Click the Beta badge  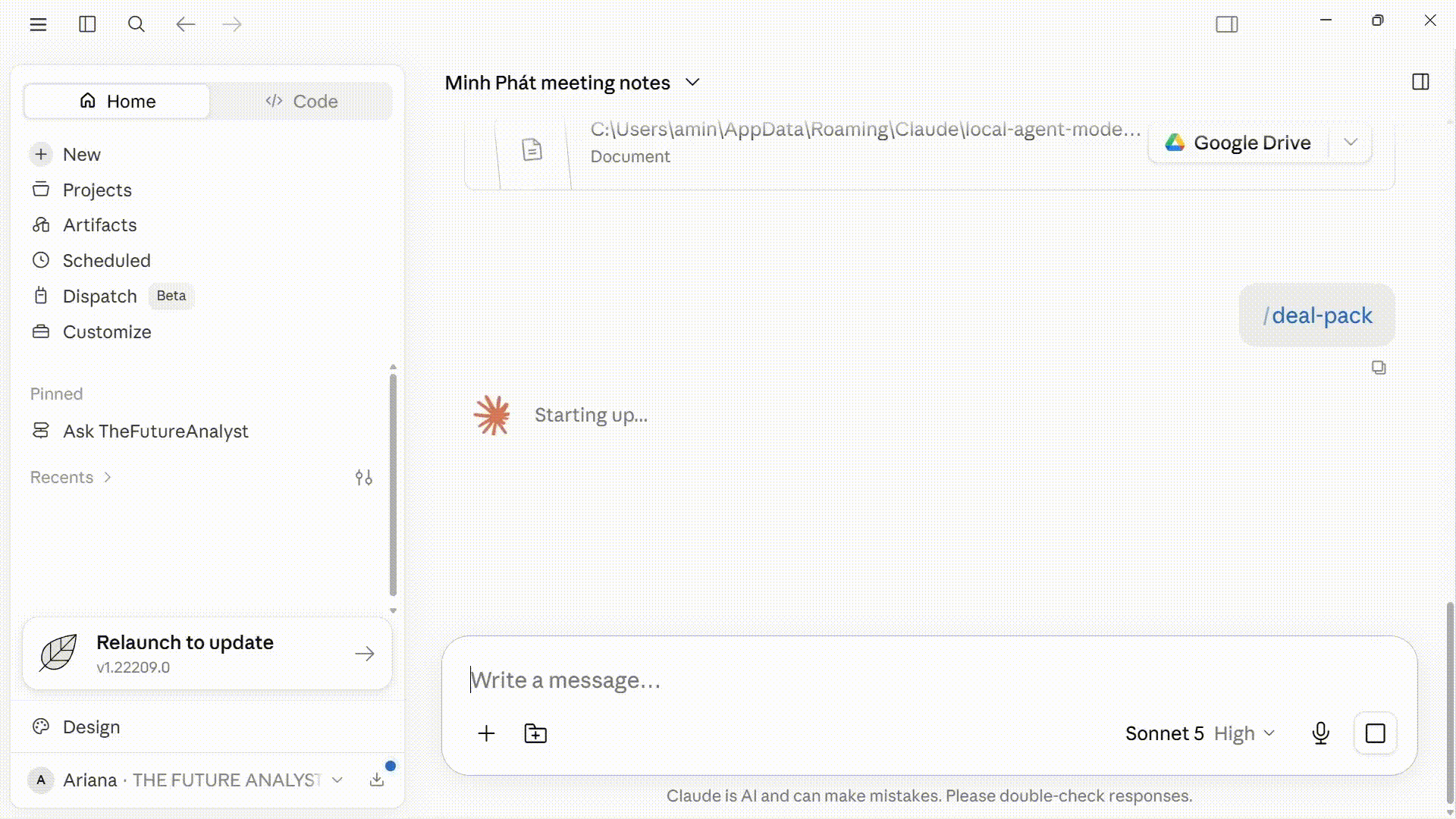tap(171, 296)
